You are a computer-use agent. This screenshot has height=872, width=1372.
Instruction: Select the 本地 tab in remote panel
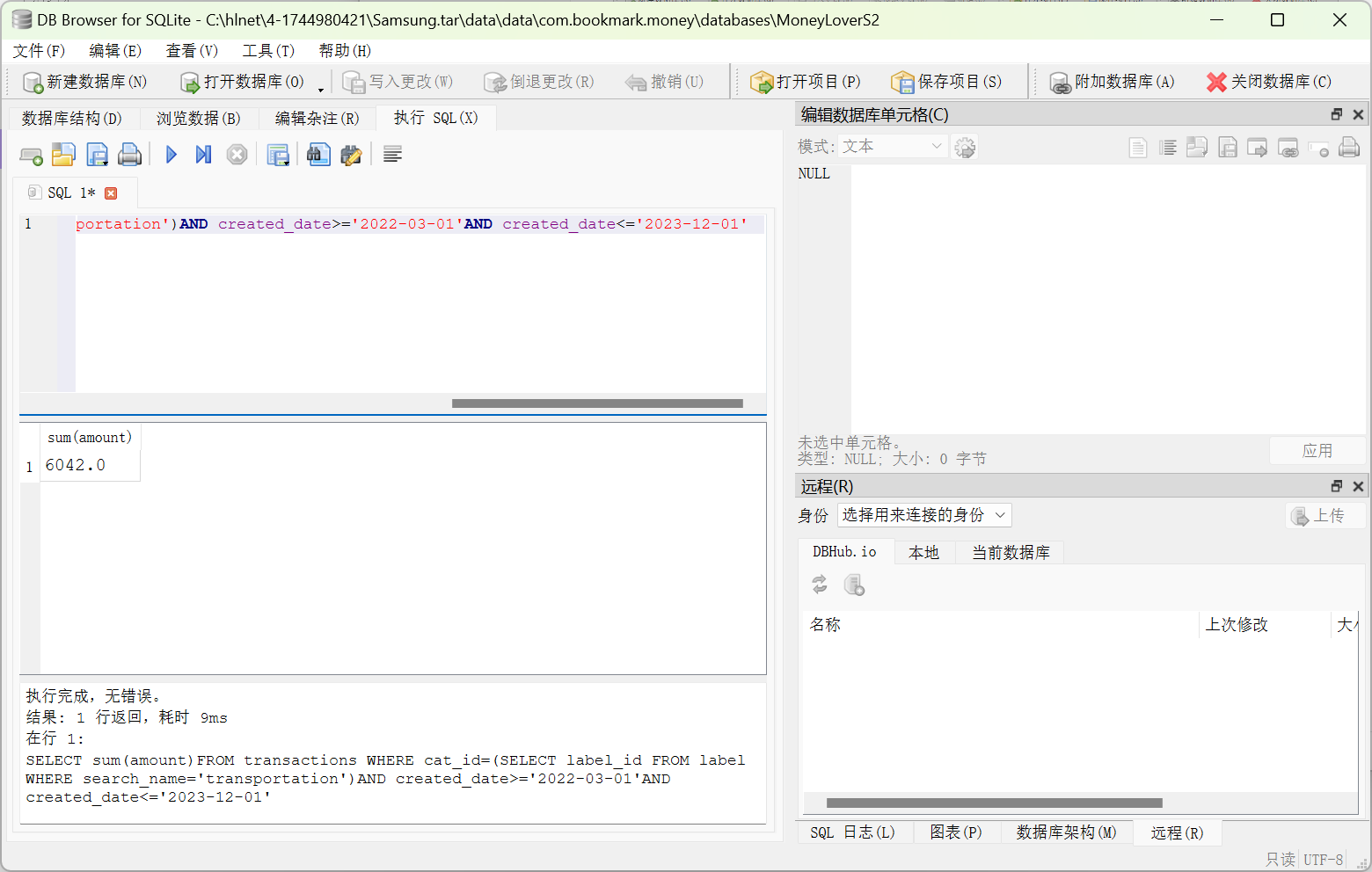(x=923, y=552)
